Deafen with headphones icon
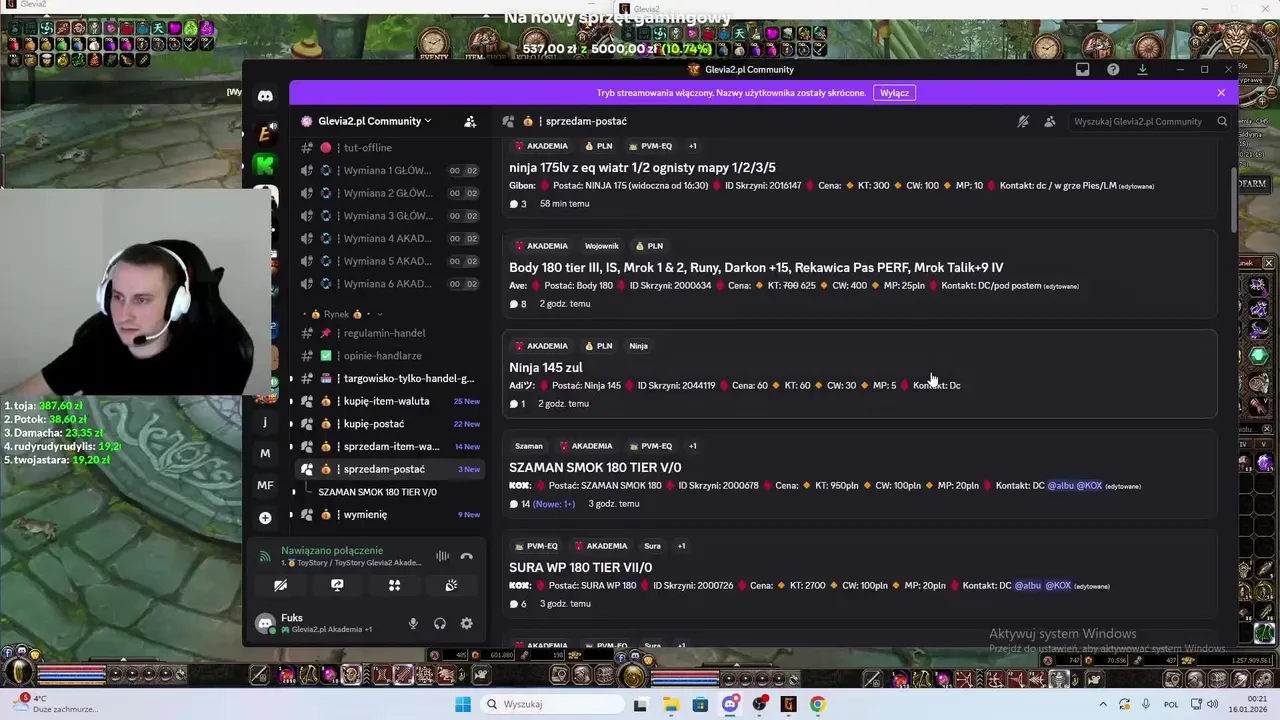 [x=439, y=623]
